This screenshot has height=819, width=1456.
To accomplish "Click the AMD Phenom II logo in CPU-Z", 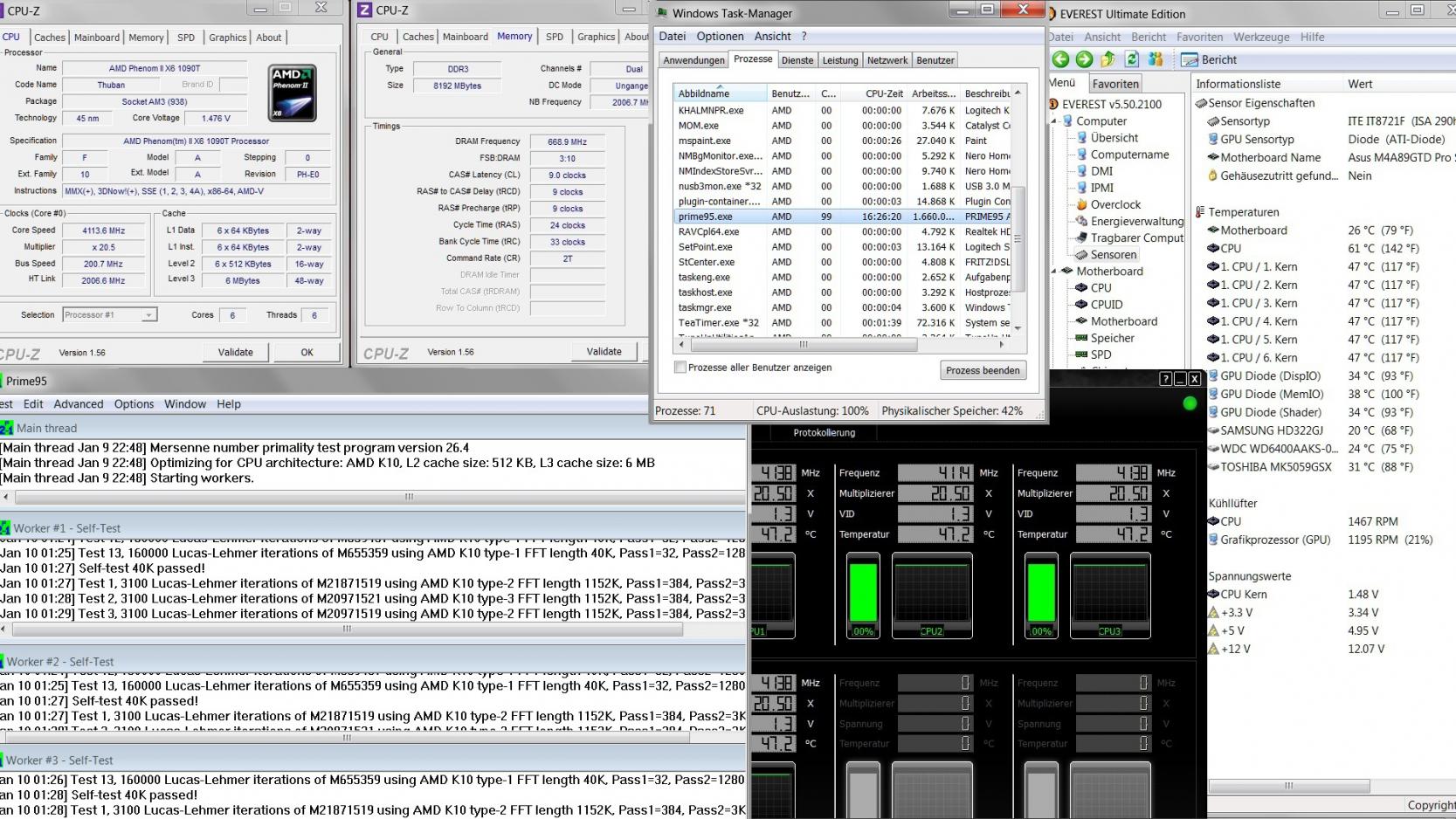I will click(x=292, y=93).
